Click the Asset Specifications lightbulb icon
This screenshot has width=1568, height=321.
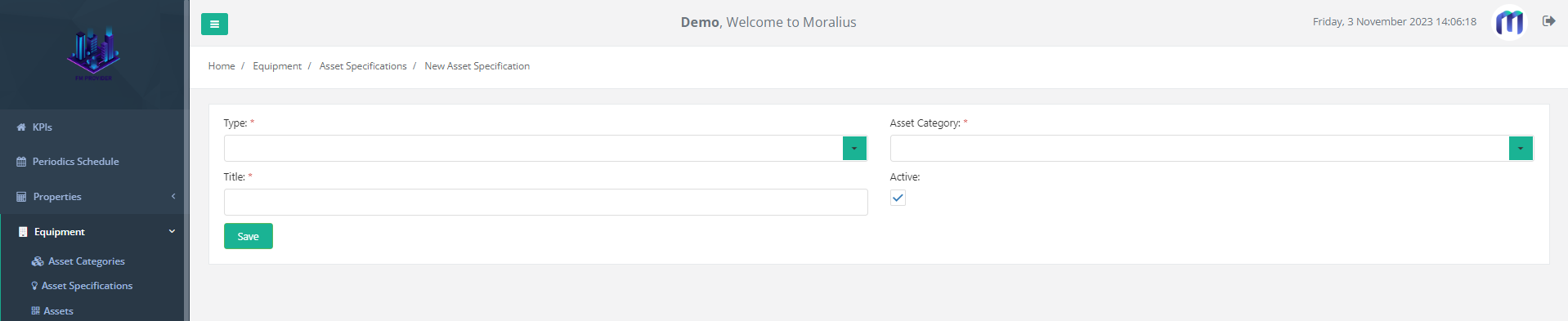[x=34, y=286]
